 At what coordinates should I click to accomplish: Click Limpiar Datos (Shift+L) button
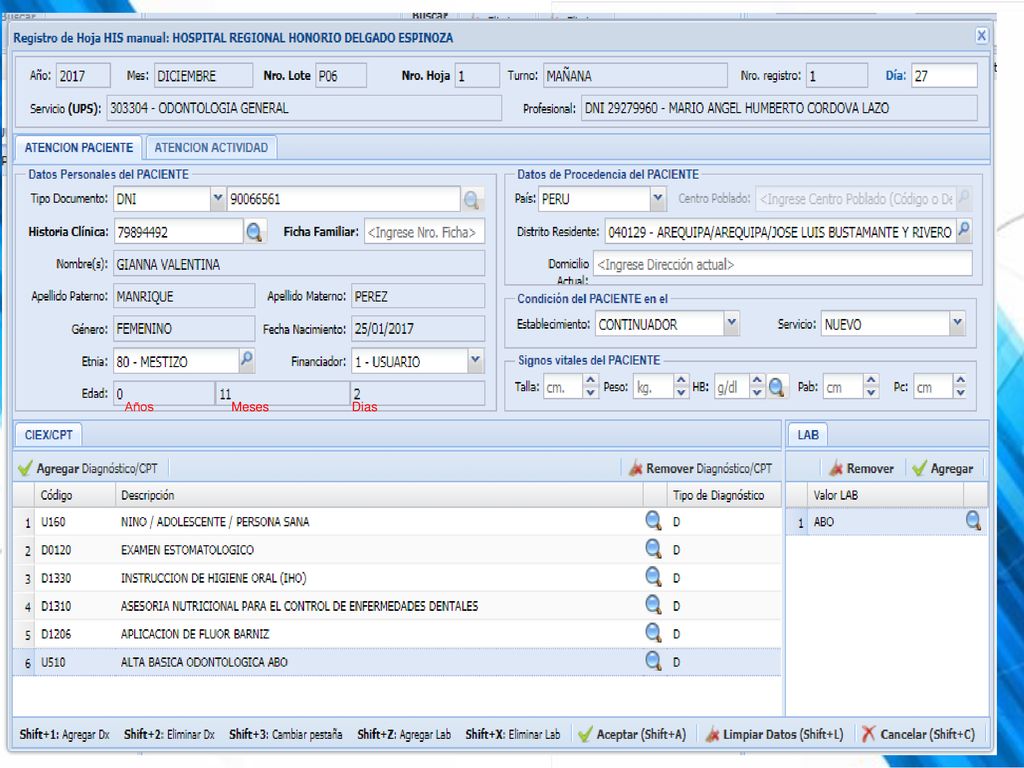coord(775,735)
